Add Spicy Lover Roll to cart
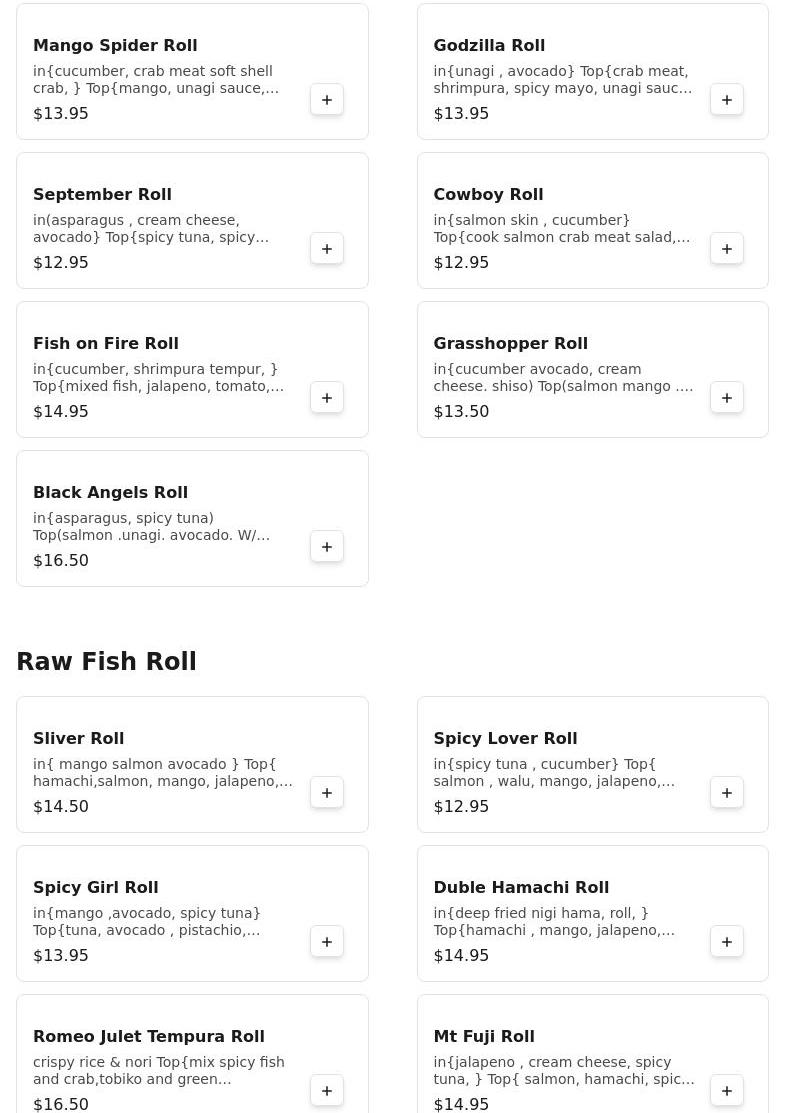 click(x=727, y=793)
